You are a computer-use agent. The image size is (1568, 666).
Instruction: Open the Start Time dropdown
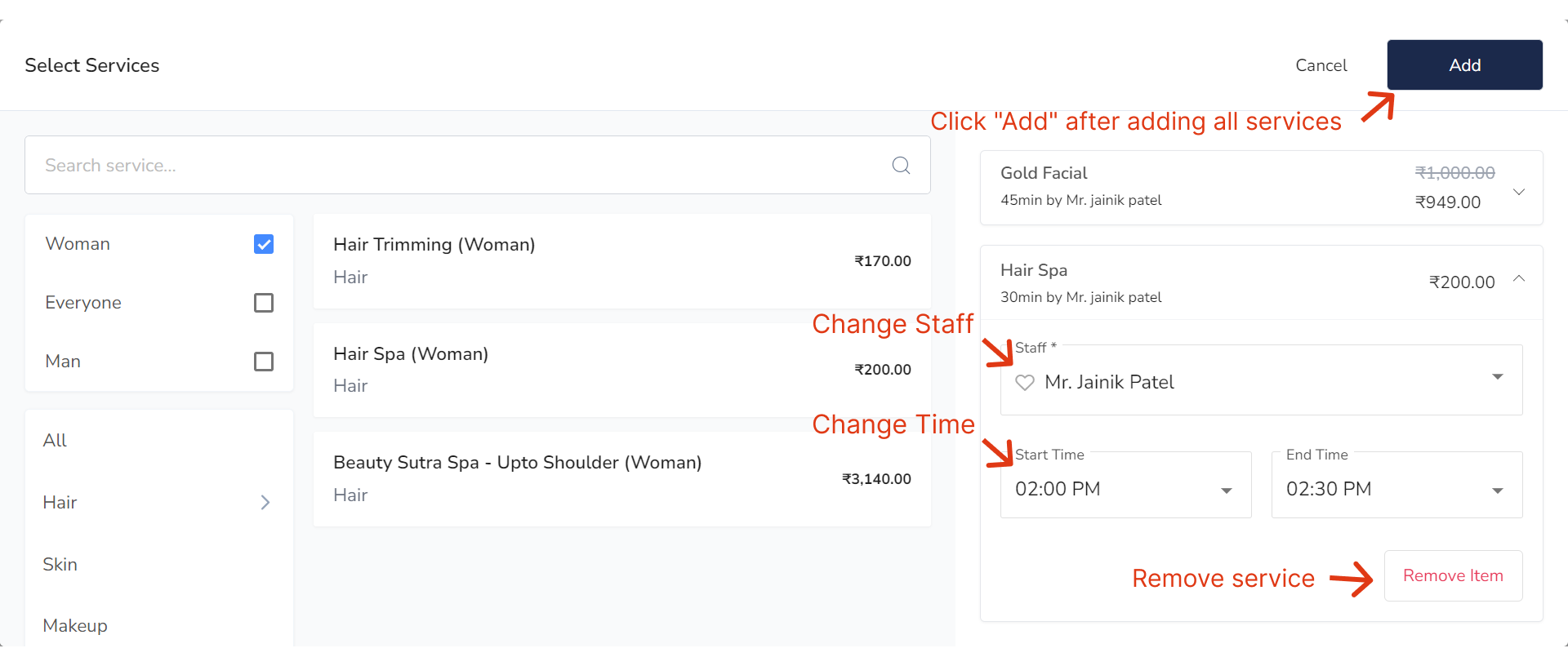pos(1226,491)
